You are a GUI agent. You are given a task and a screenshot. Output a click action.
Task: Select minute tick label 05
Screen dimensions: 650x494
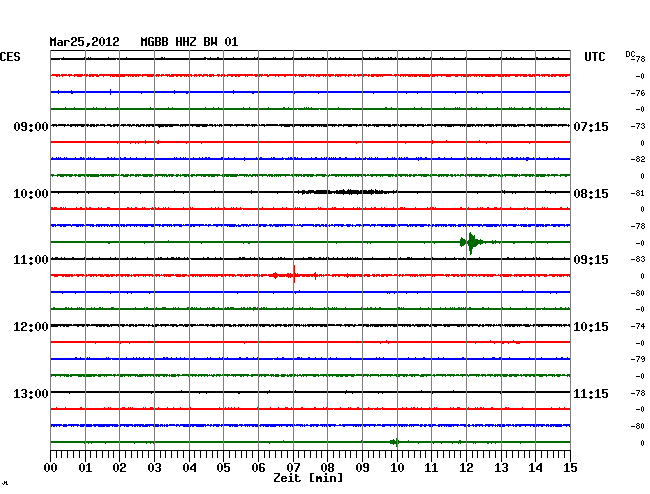tap(223, 467)
